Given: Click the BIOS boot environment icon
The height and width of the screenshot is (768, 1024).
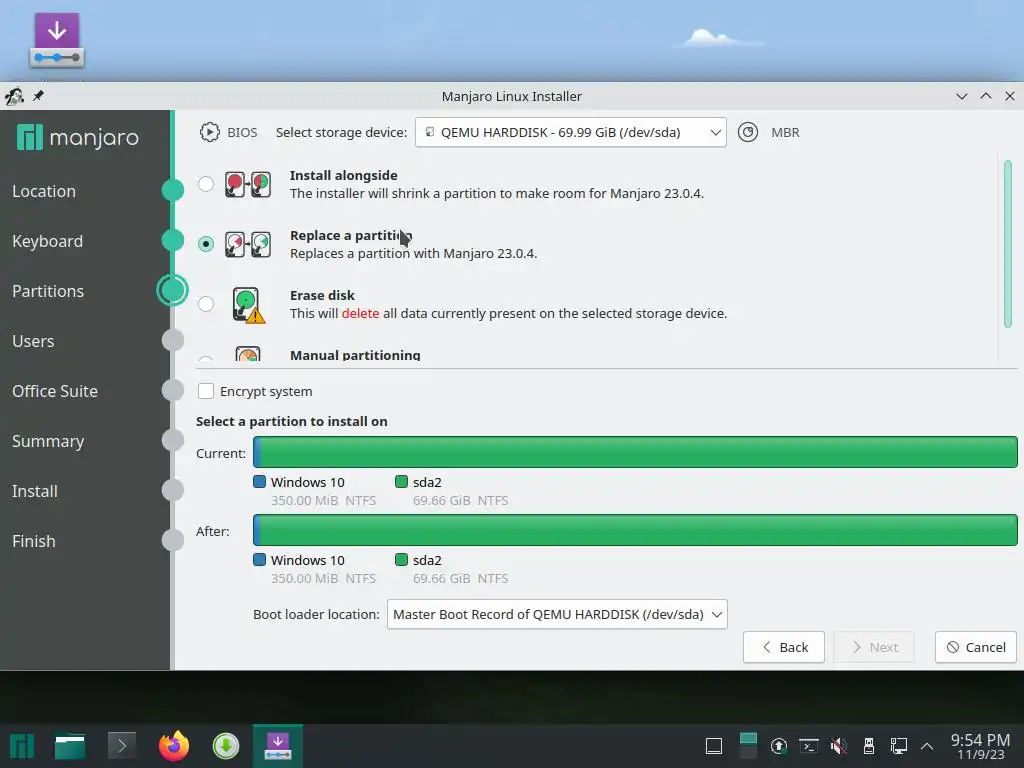Looking at the screenshot, I should click(210, 132).
